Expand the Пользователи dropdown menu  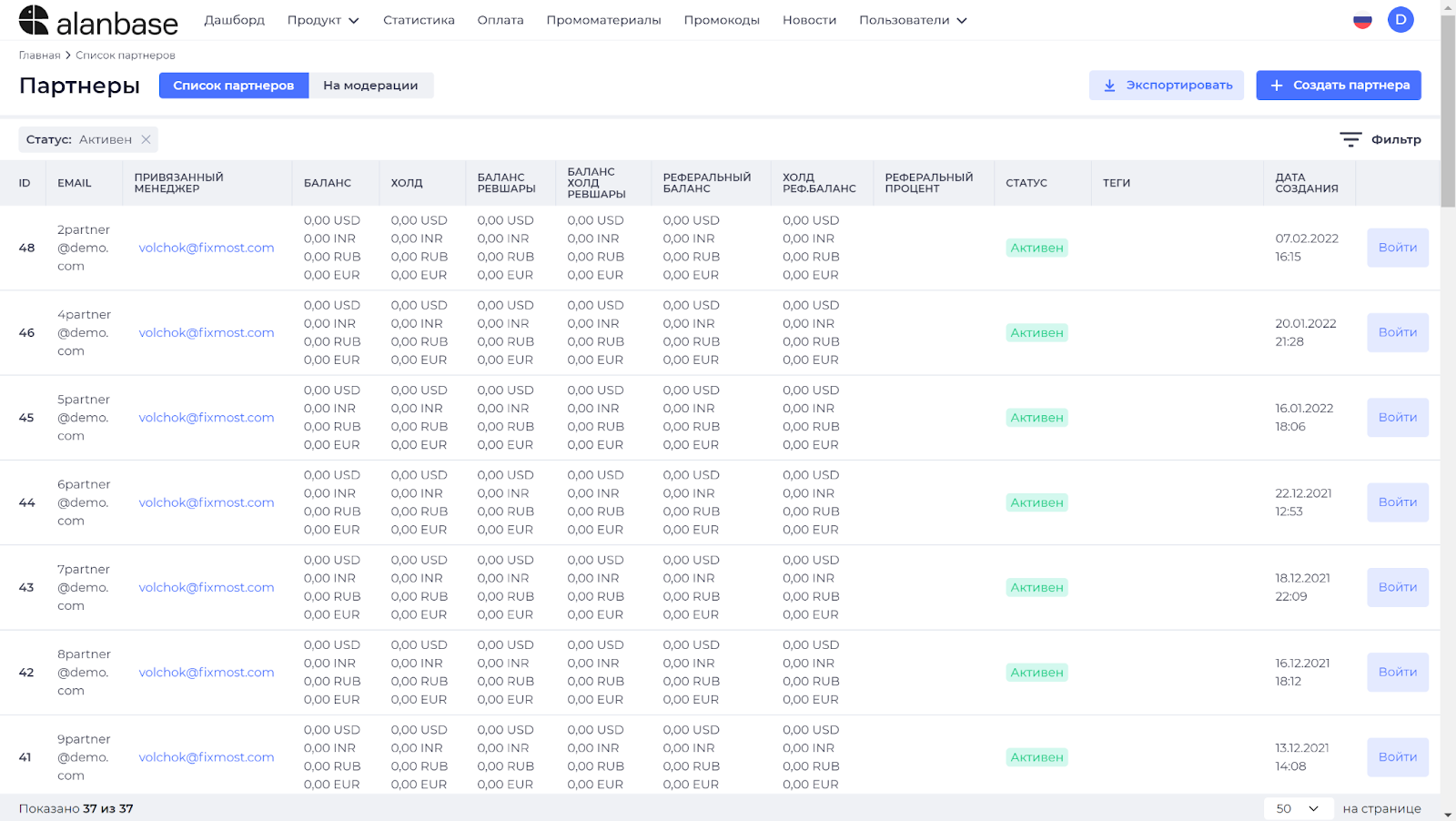click(913, 20)
